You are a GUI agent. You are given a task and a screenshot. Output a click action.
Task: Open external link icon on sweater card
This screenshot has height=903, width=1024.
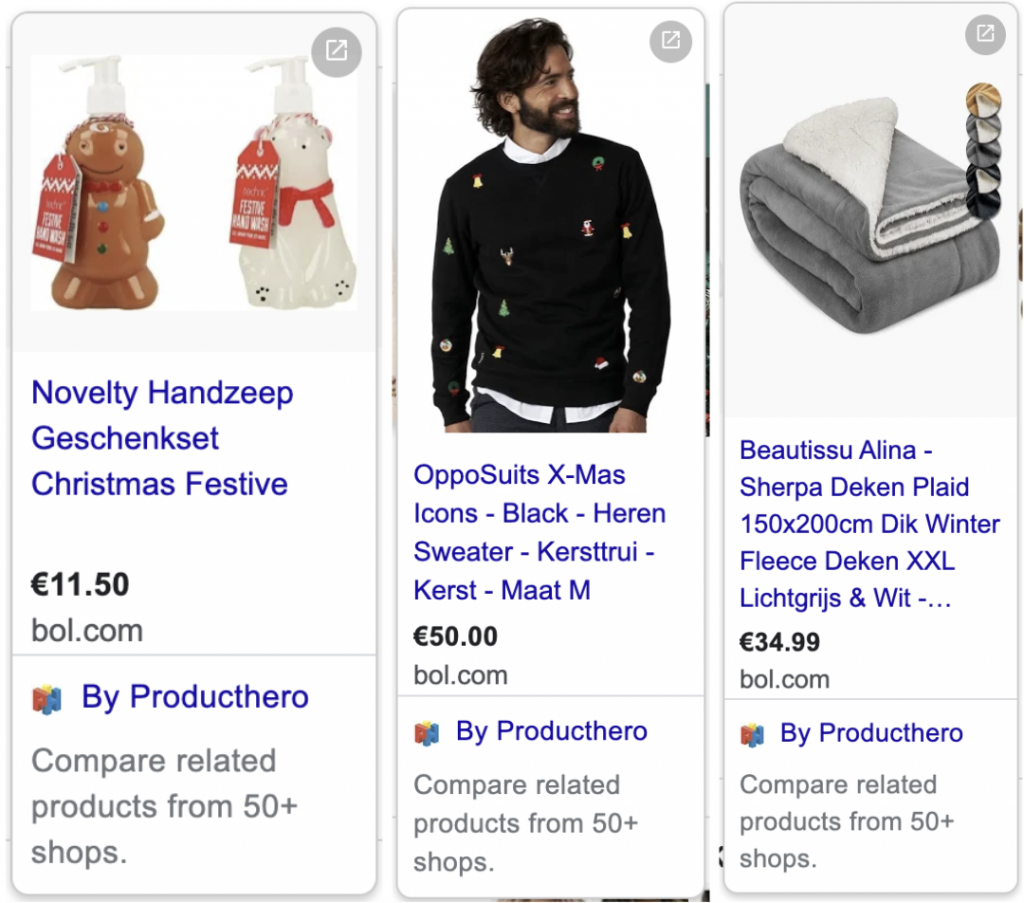coord(671,41)
